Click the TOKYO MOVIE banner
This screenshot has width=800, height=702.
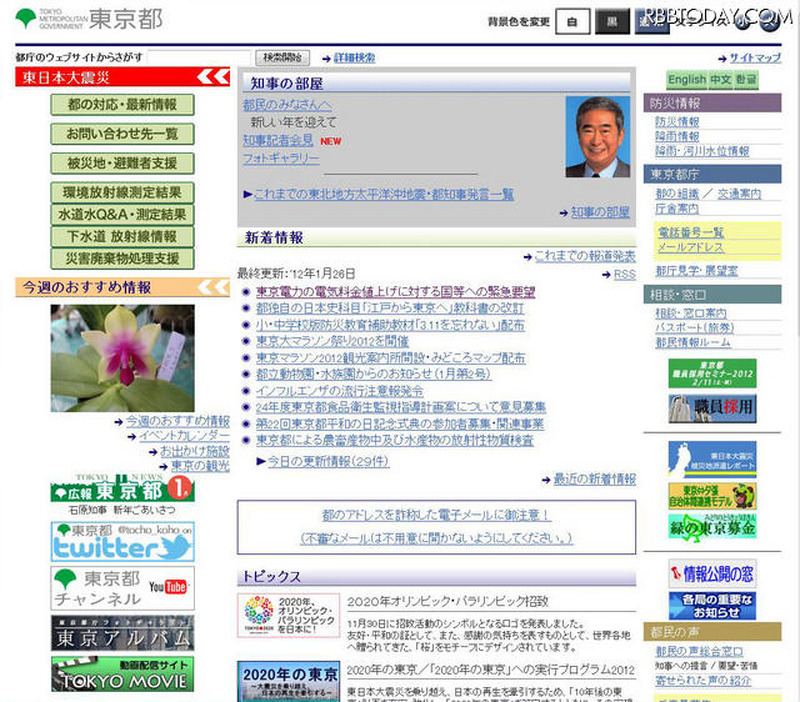(x=123, y=673)
